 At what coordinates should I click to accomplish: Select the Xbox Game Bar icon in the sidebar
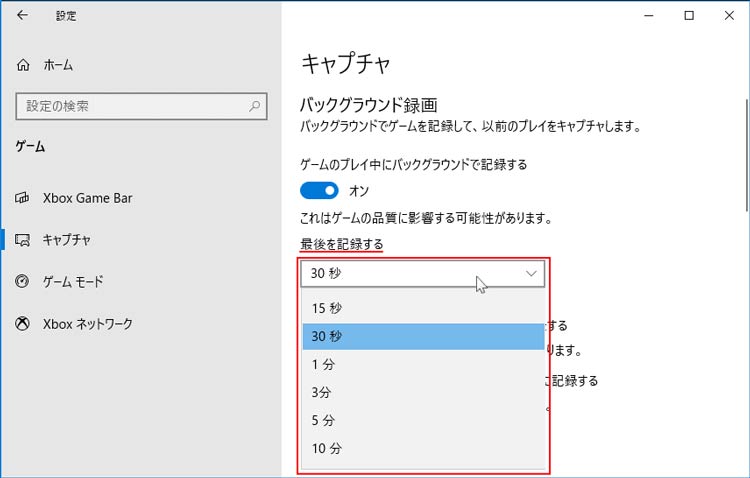(22, 198)
